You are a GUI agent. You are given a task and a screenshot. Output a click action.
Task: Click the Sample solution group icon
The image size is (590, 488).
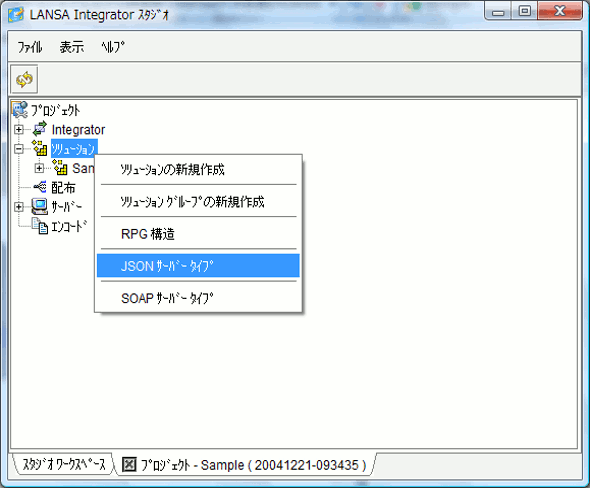[x=60, y=167]
